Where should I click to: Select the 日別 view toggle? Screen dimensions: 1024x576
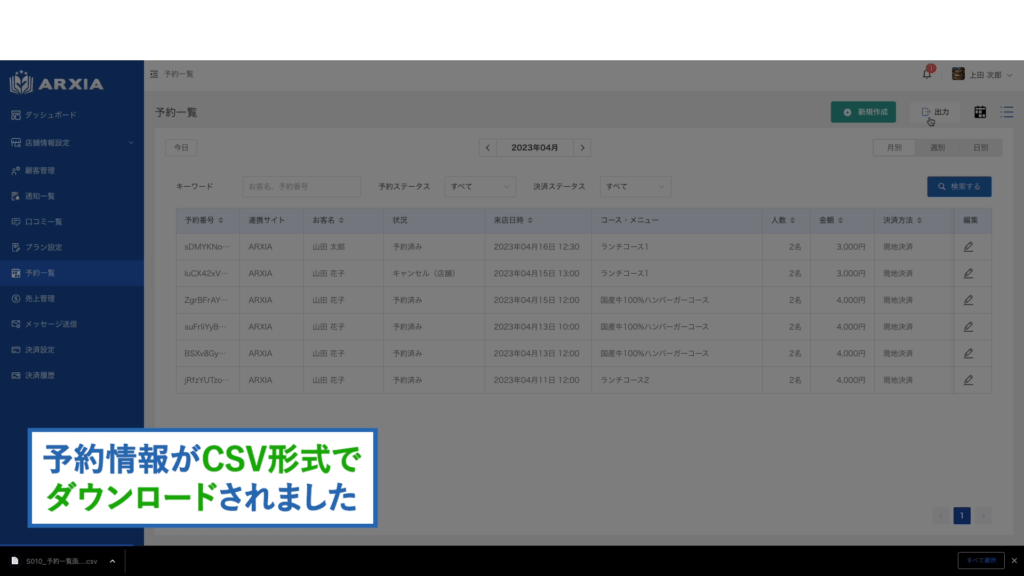tap(980, 148)
